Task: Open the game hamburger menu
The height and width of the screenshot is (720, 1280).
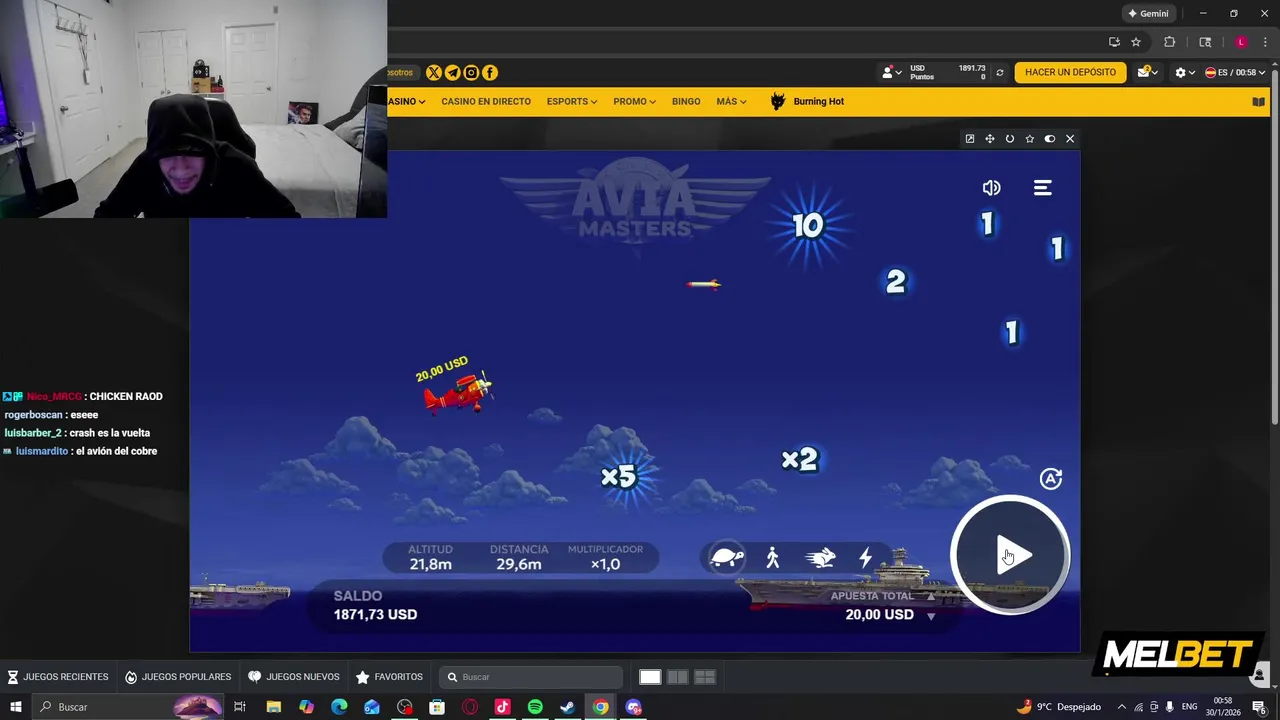Action: (1042, 188)
